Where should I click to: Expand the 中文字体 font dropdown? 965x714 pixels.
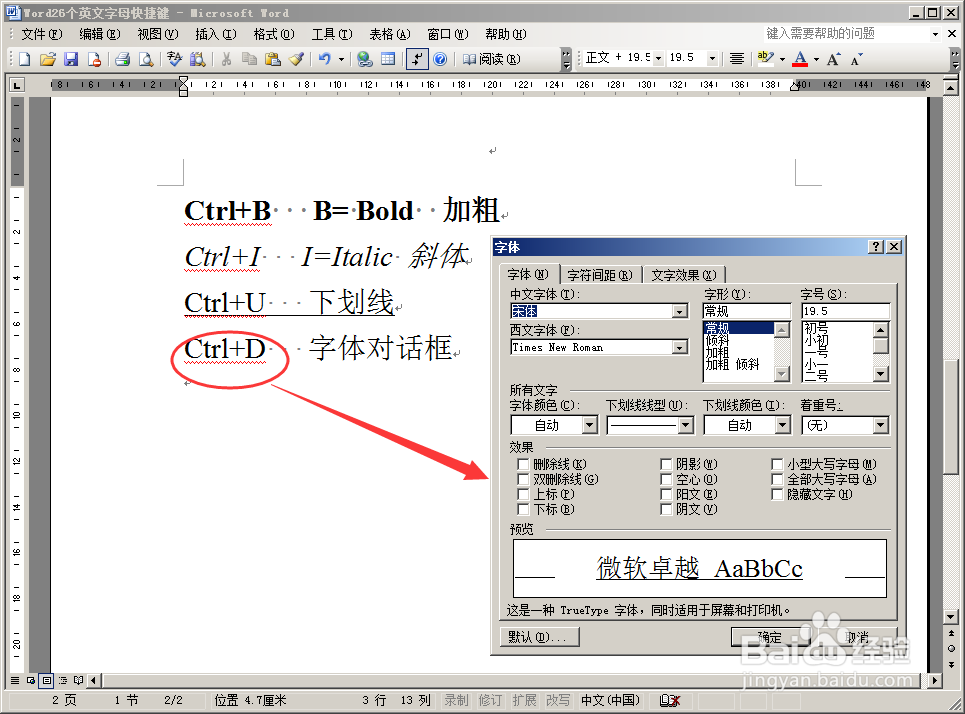(x=679, y=311)
